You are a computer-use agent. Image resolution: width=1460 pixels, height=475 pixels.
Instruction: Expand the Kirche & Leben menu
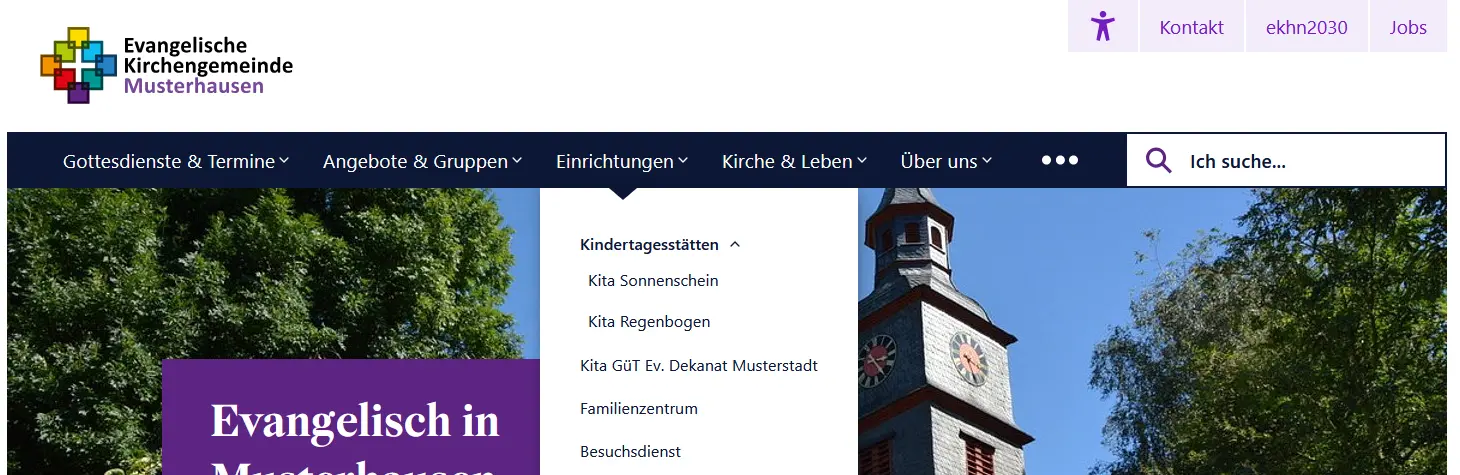pos(794,161)
